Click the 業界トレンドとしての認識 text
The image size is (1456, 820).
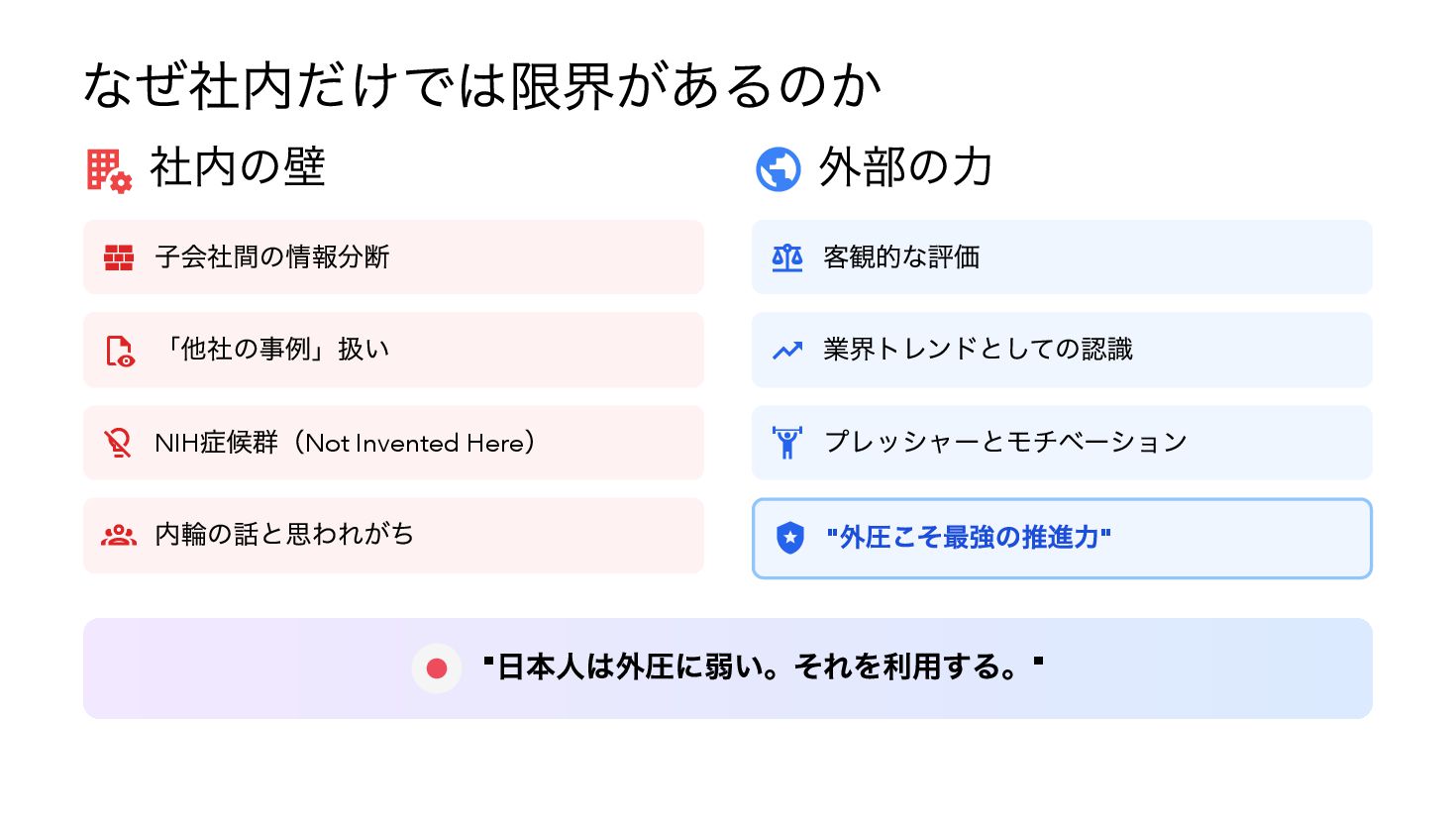tap(978, 350)
